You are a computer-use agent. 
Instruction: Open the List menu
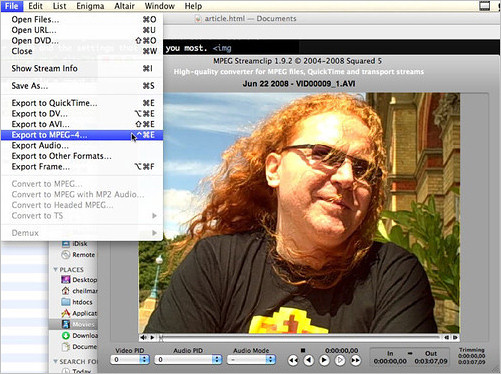(x=59, y=6)
